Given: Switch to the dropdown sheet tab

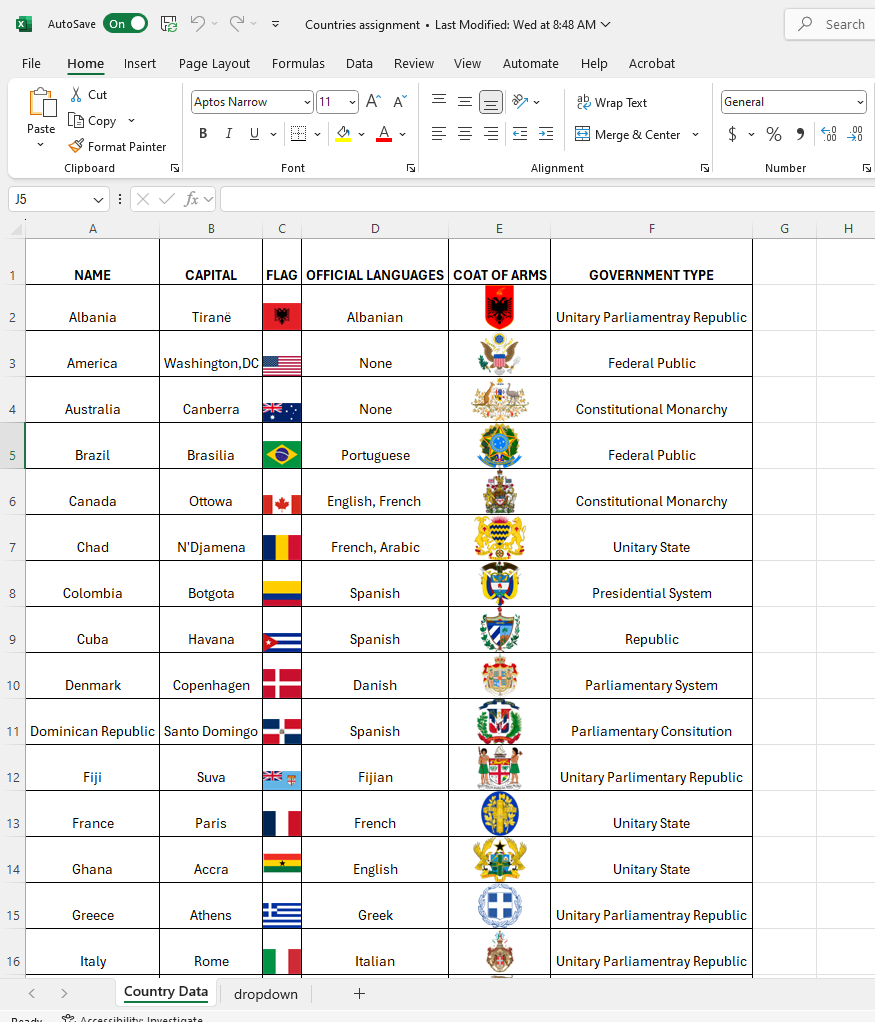Looking at the screenshot, I should [x=265, y=994].
